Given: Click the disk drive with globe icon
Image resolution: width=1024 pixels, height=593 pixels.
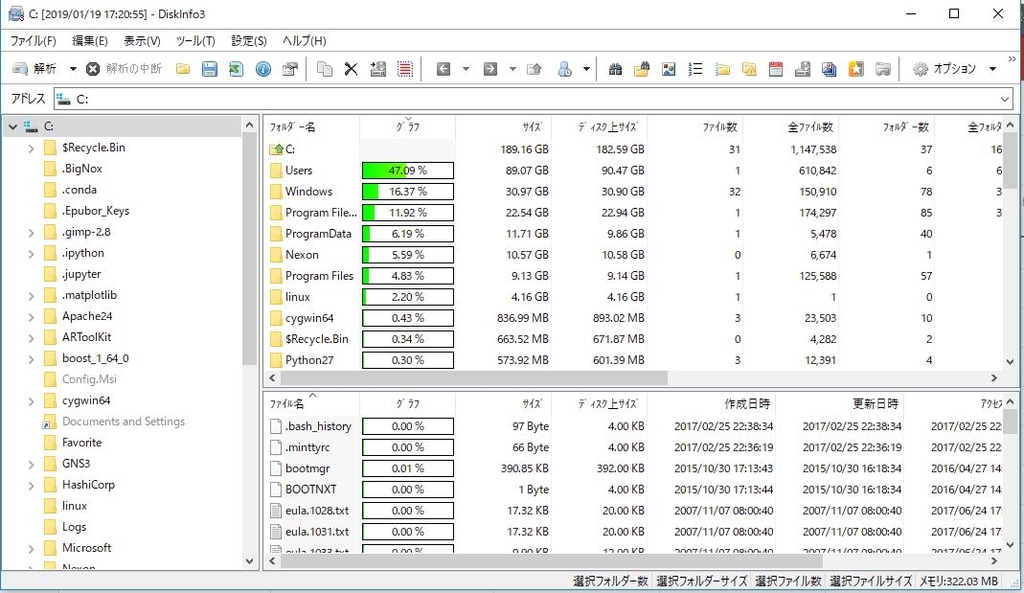Looking at the screenshot, I should point(803,69).
